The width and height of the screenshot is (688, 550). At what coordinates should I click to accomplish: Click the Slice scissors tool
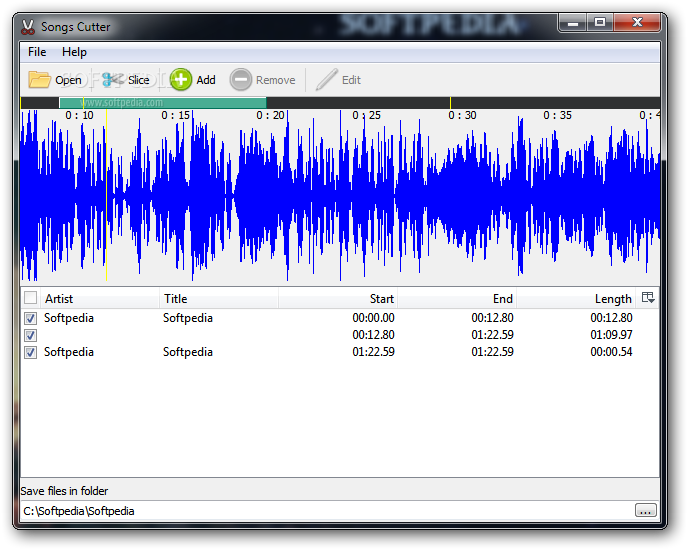[x=126, y=80]
